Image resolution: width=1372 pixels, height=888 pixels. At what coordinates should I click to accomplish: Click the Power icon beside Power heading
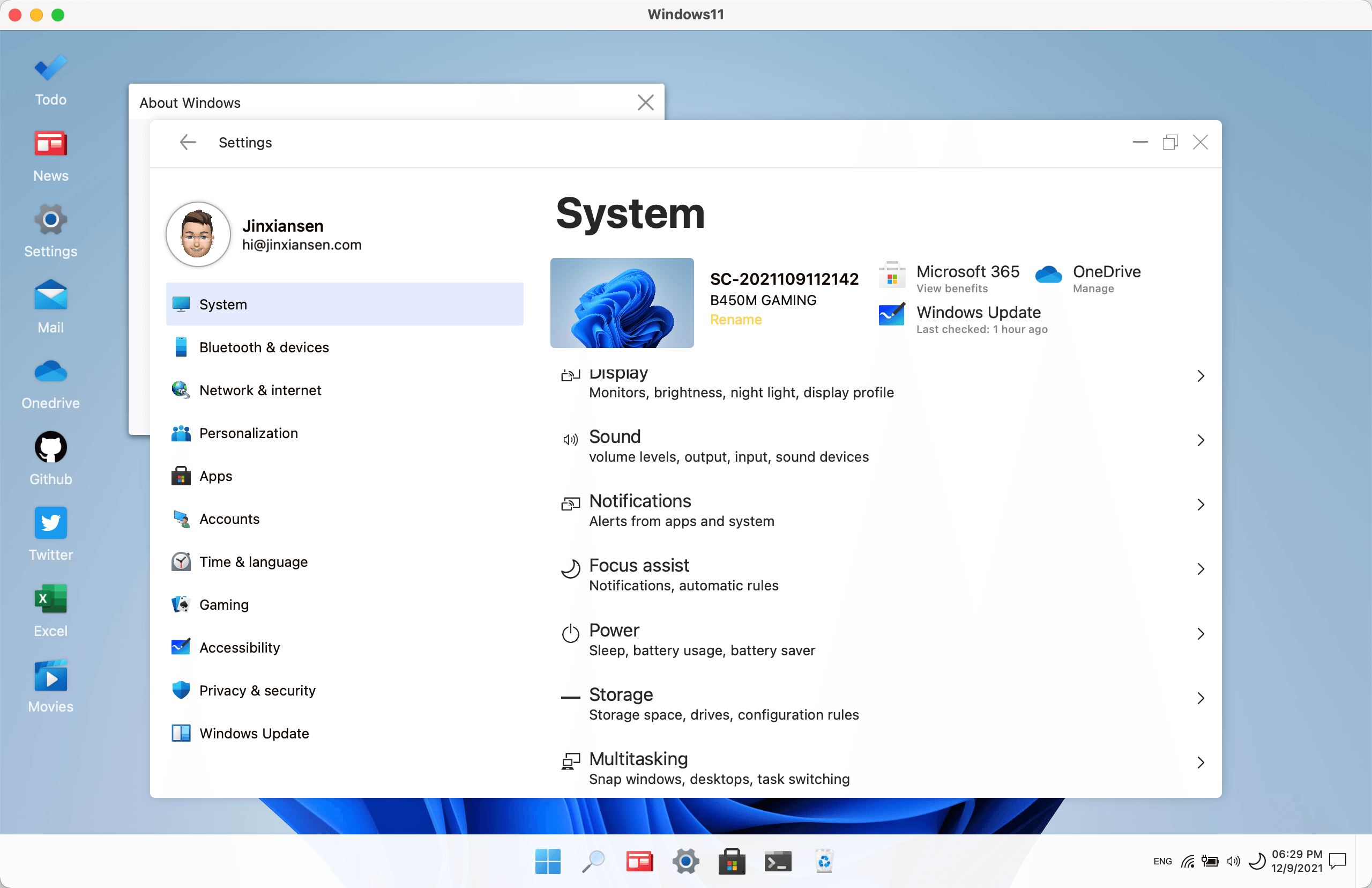pos(570,633)
